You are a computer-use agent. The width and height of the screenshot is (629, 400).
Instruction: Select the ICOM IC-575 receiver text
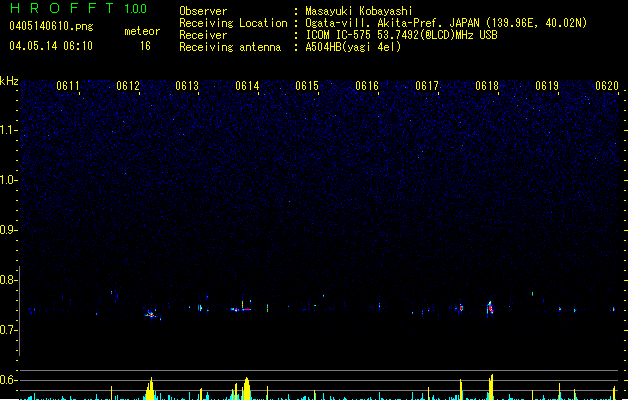401,35
